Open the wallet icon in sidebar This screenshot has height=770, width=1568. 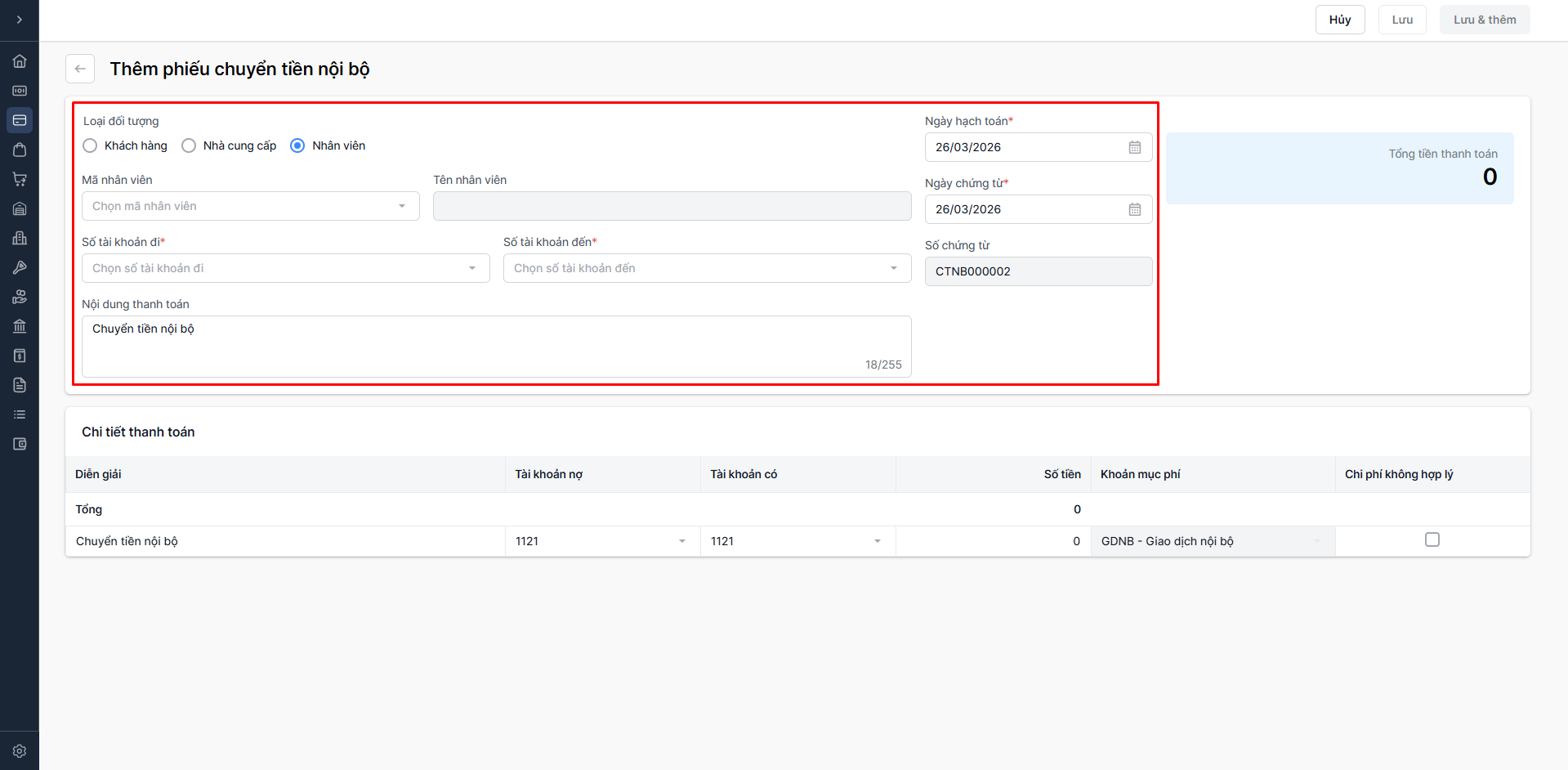pos(20,444)
